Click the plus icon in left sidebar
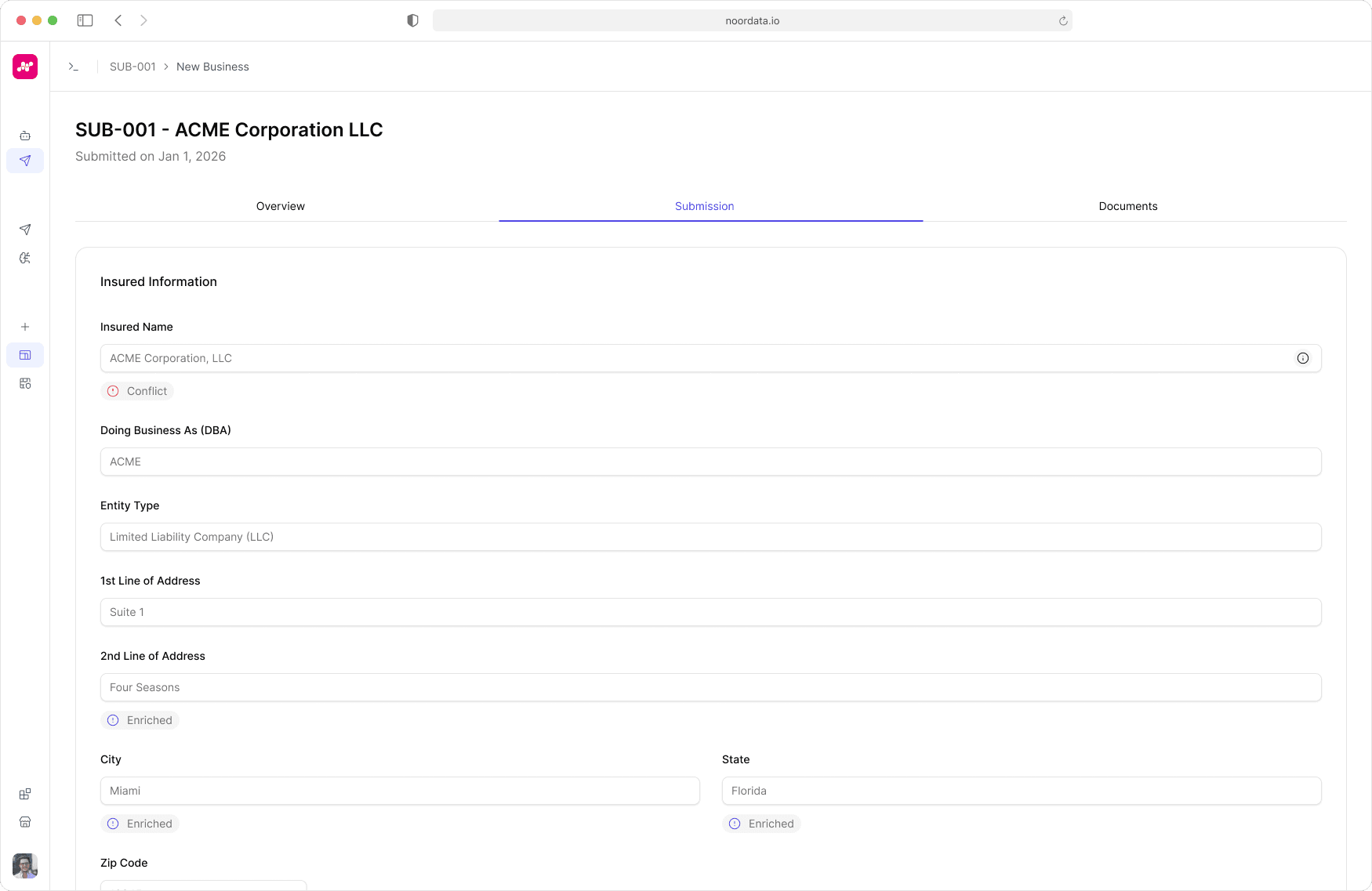This screenshot has height=891, width=1372. pyautogui.click(x=25, y=327)
